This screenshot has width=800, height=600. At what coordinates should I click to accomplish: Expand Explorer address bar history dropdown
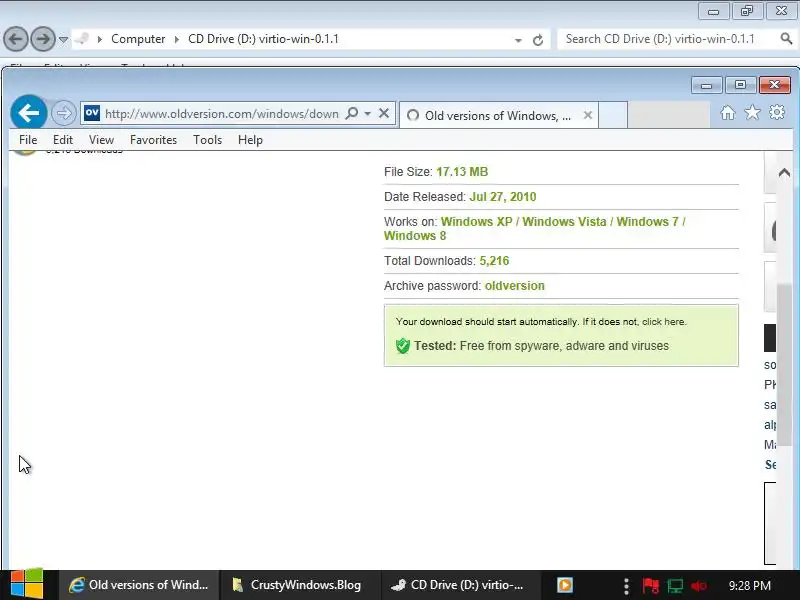[x=518, y=40]
